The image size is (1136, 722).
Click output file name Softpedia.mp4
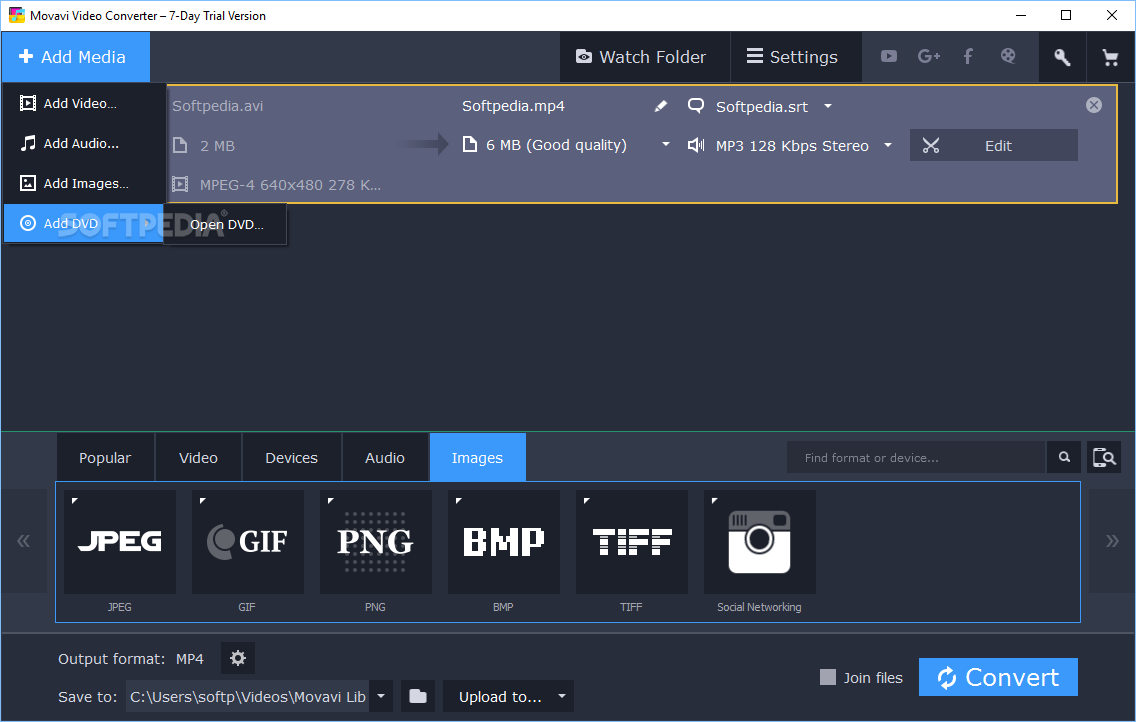click(x=513, y=106)
